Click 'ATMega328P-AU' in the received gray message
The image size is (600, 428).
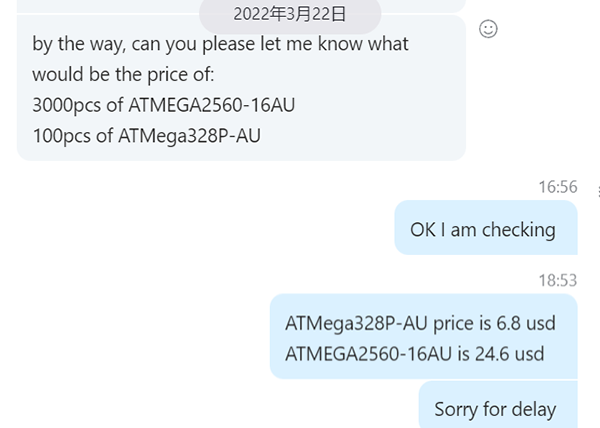tap(189, 136)
